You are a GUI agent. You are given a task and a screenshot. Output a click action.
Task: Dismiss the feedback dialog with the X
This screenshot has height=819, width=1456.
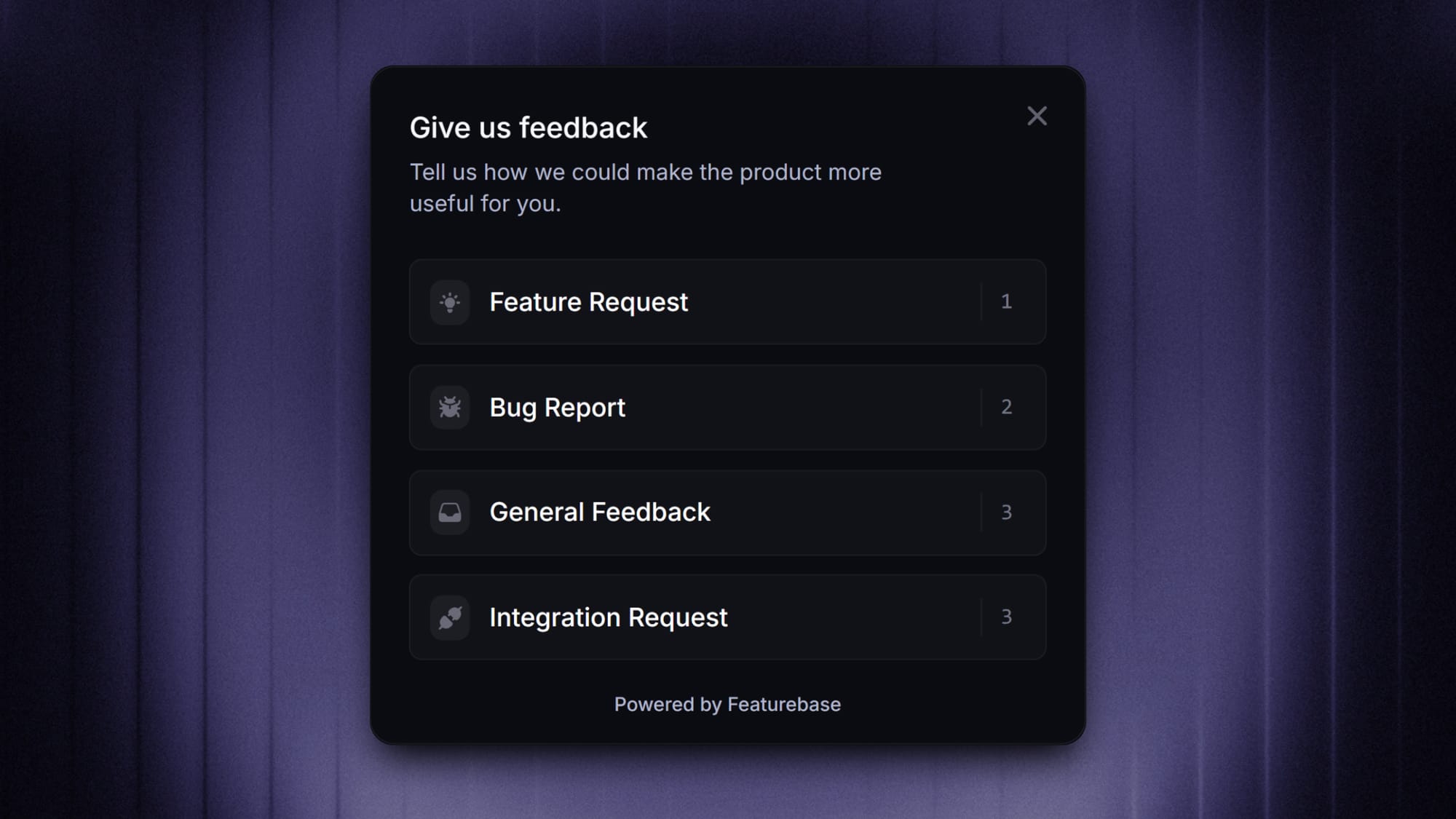pyautogui.click(x=1037, y=116)
